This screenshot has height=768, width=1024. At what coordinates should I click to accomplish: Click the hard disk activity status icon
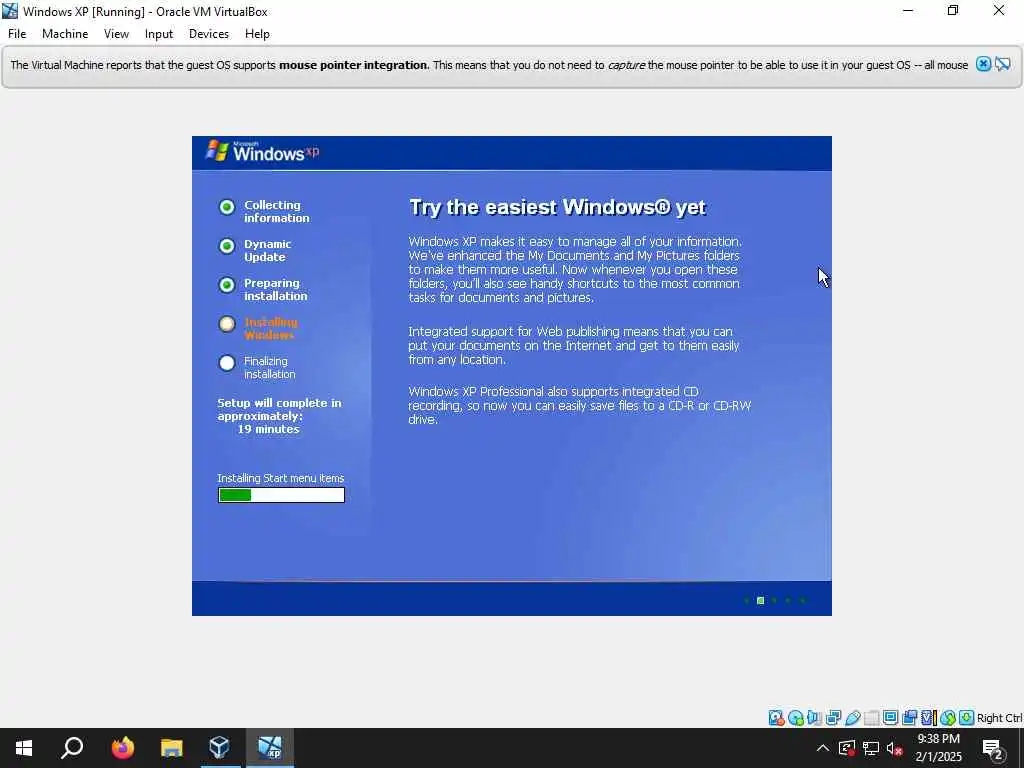(776, 718)
